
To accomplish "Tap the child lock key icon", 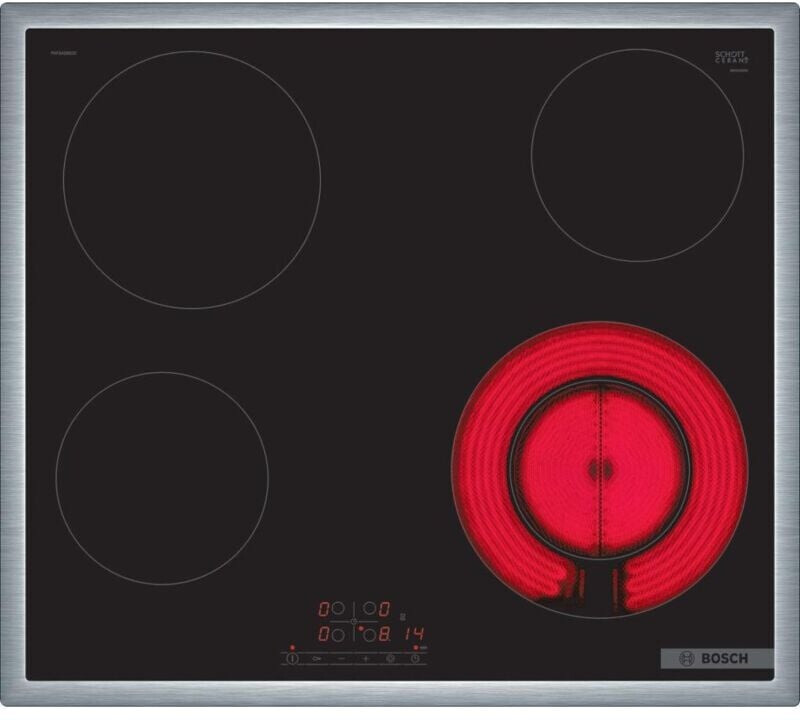I will point(317,659).
